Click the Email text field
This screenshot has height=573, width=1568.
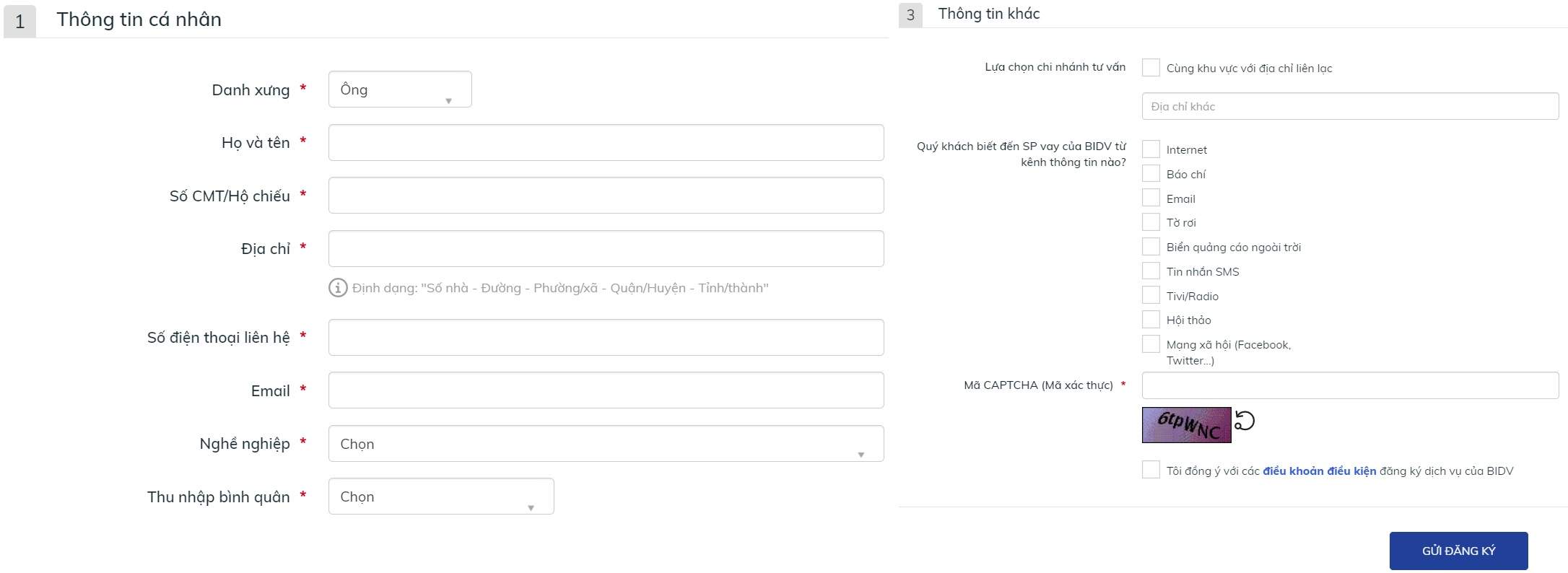pyautogui.click(x=606, y=390)
